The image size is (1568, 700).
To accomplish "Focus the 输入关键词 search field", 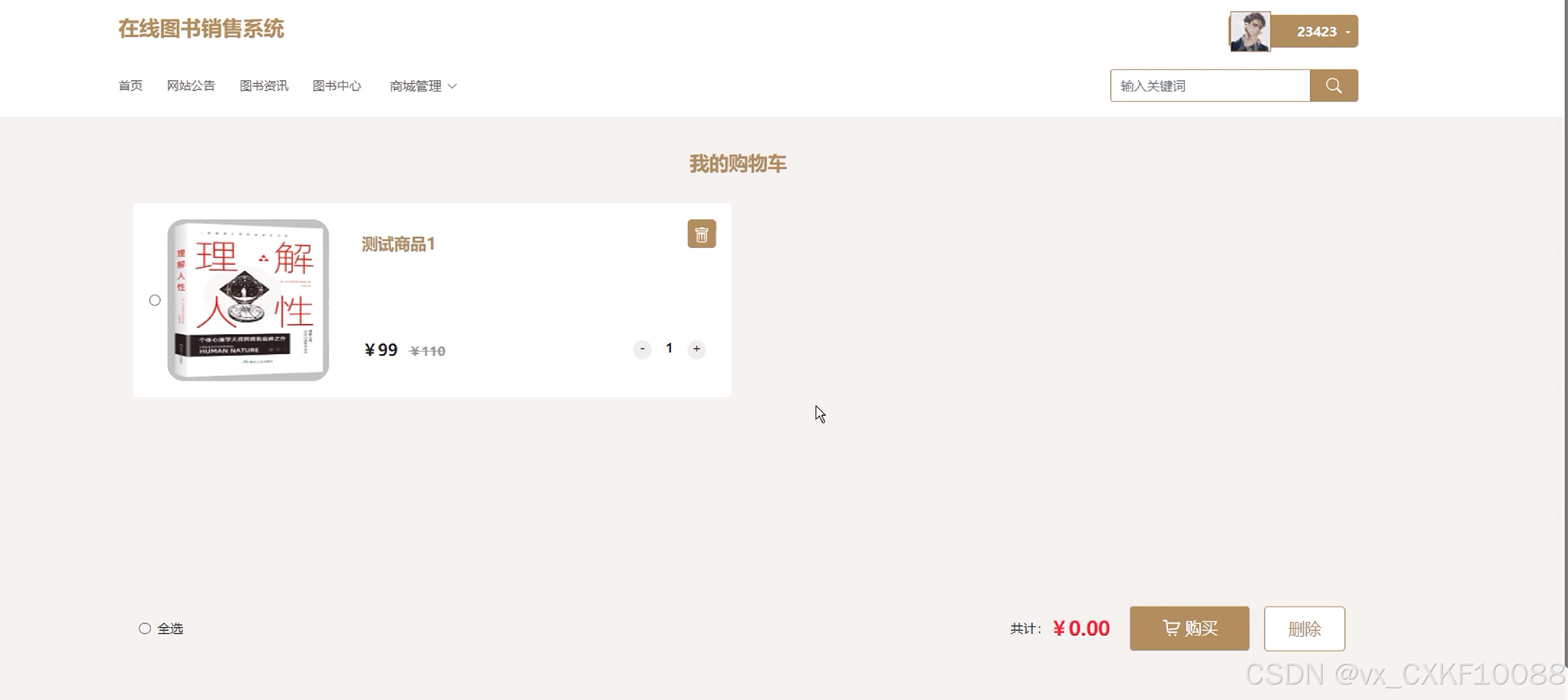I will pos(1210,86).
